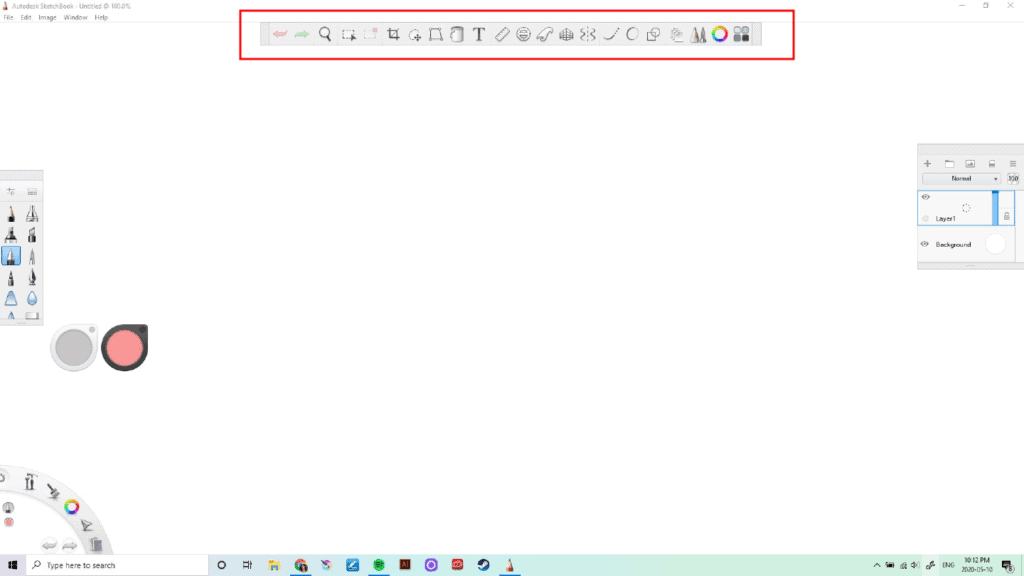Open the Image menu
1024x576 pixels.
[x=47, y=18]
